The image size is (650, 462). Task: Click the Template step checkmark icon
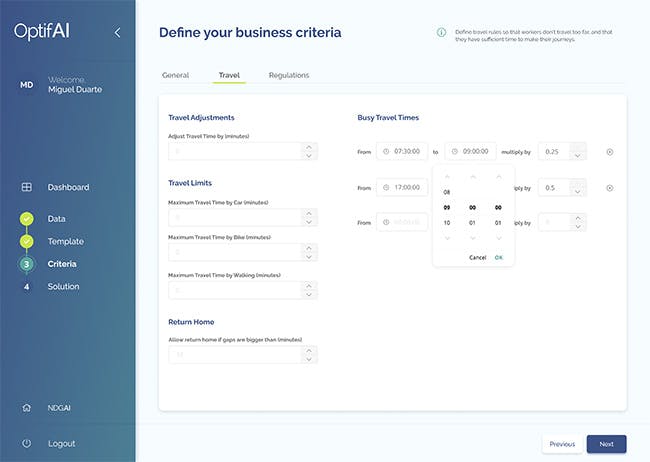[27, 241]
